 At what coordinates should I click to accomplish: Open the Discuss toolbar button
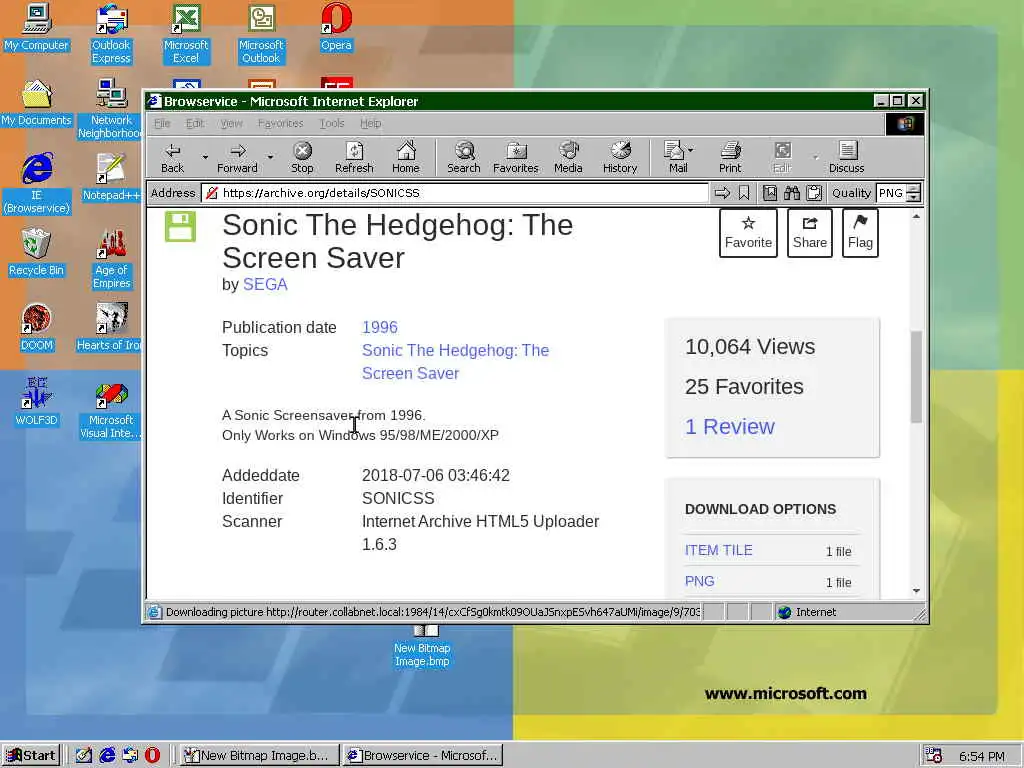click(x=847, y=158)
